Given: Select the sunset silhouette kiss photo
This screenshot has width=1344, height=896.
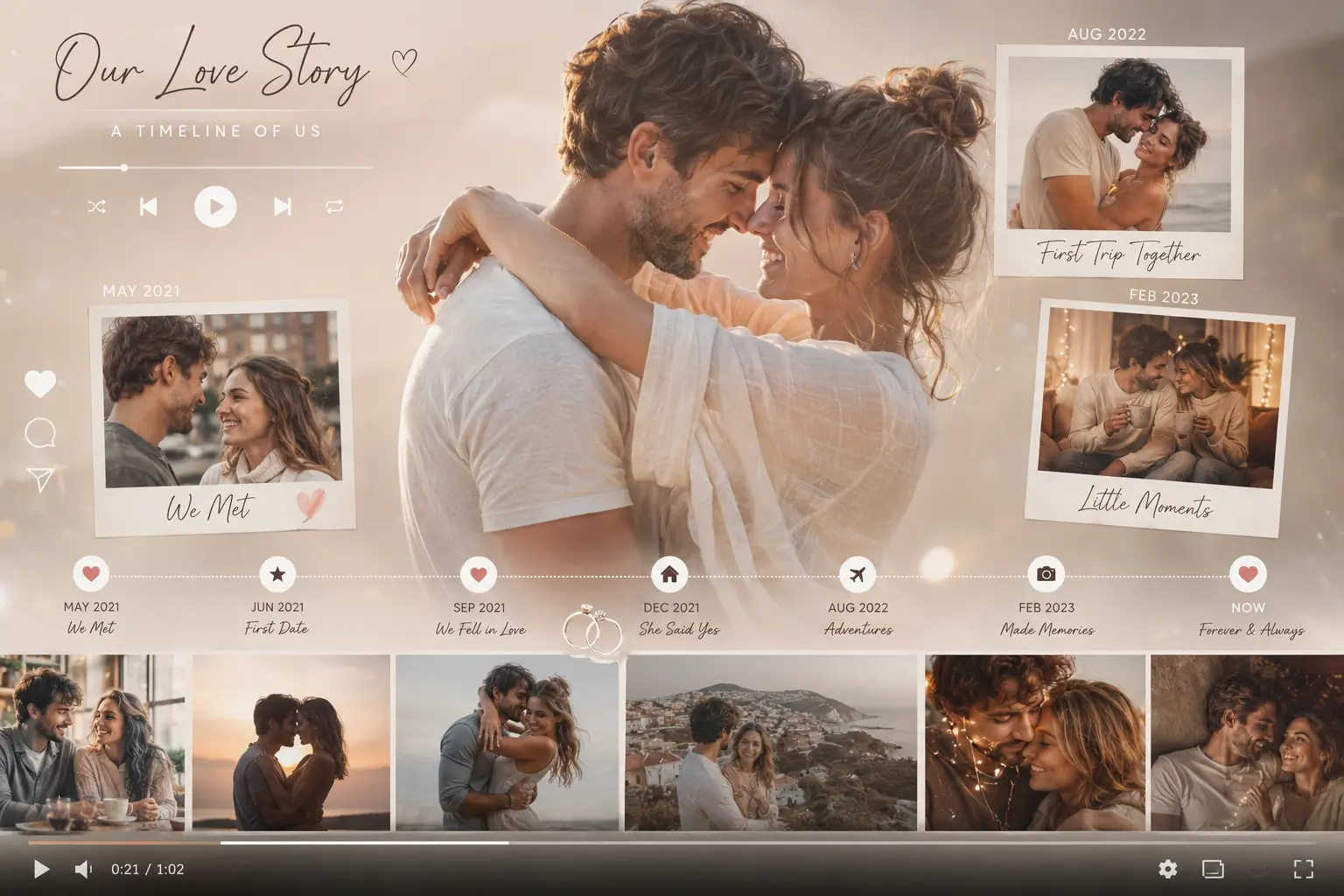Looking at the screenshot, I should click(291, 742).
